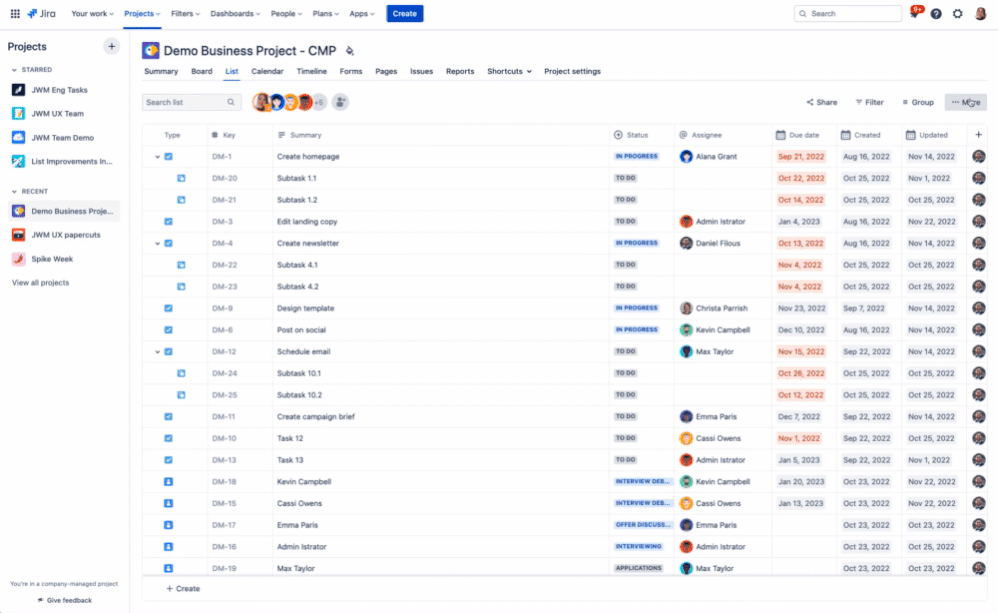Add a new project with the plus icon
Screen dimensions: 998x613
pos(110,46)
